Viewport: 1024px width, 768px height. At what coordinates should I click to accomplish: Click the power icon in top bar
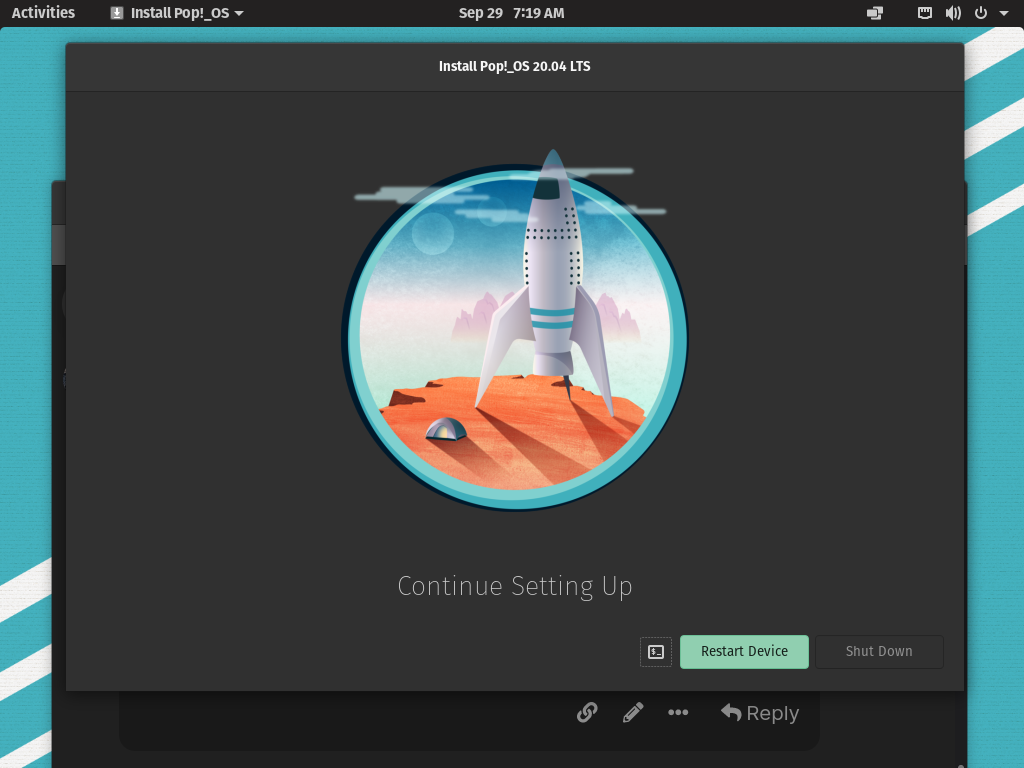coord(981,13)
